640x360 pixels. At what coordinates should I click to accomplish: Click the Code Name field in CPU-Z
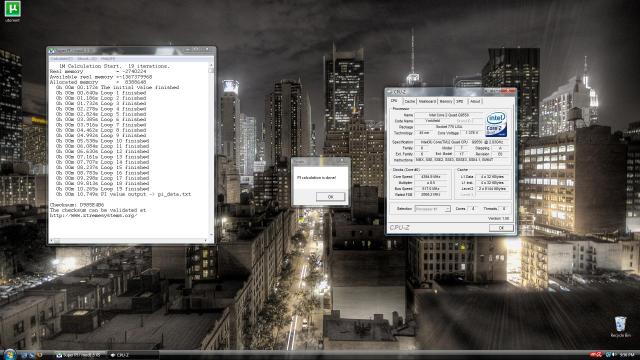click(x=433, y=121)
